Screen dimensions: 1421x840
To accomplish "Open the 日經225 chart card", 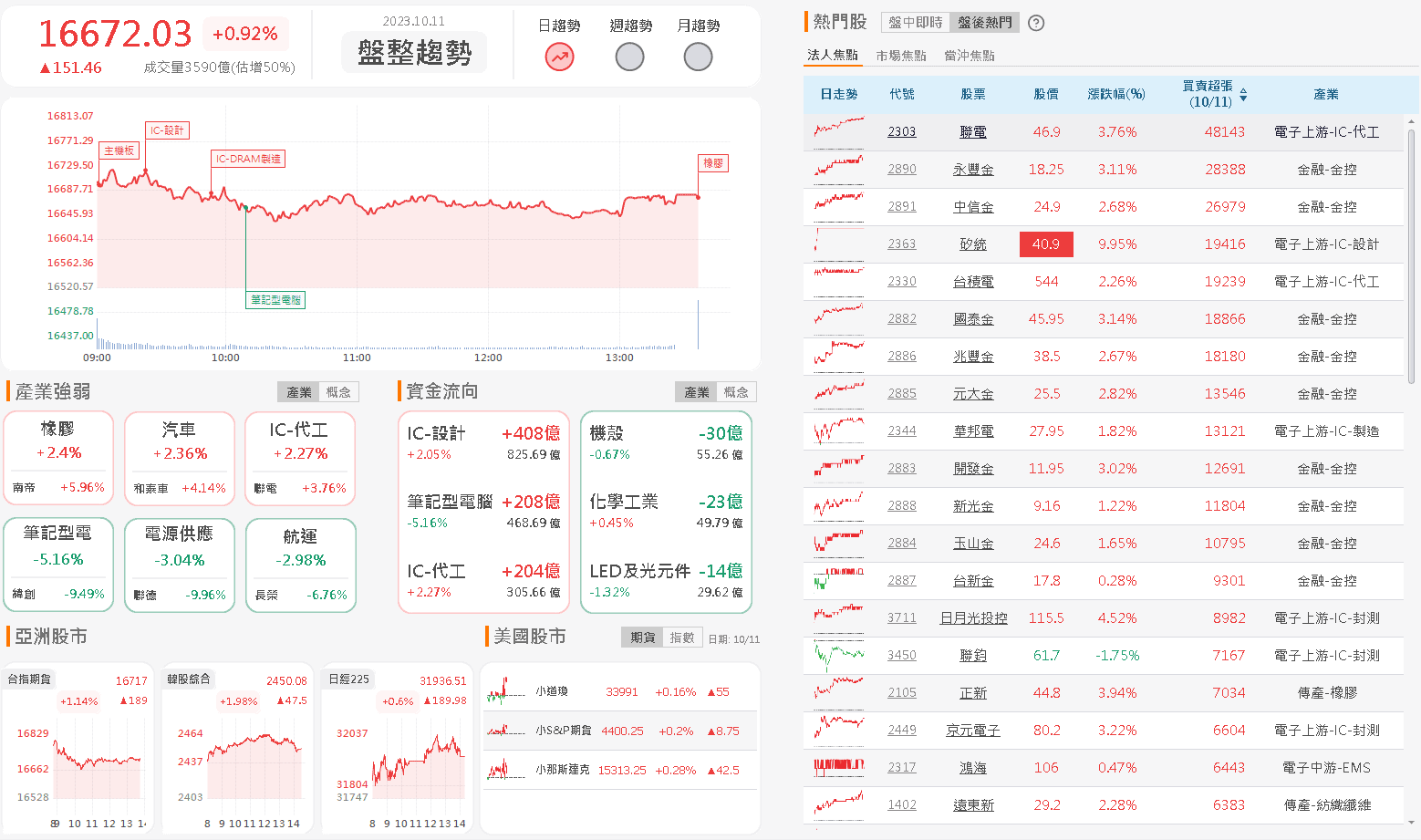I will click(398, 750).
